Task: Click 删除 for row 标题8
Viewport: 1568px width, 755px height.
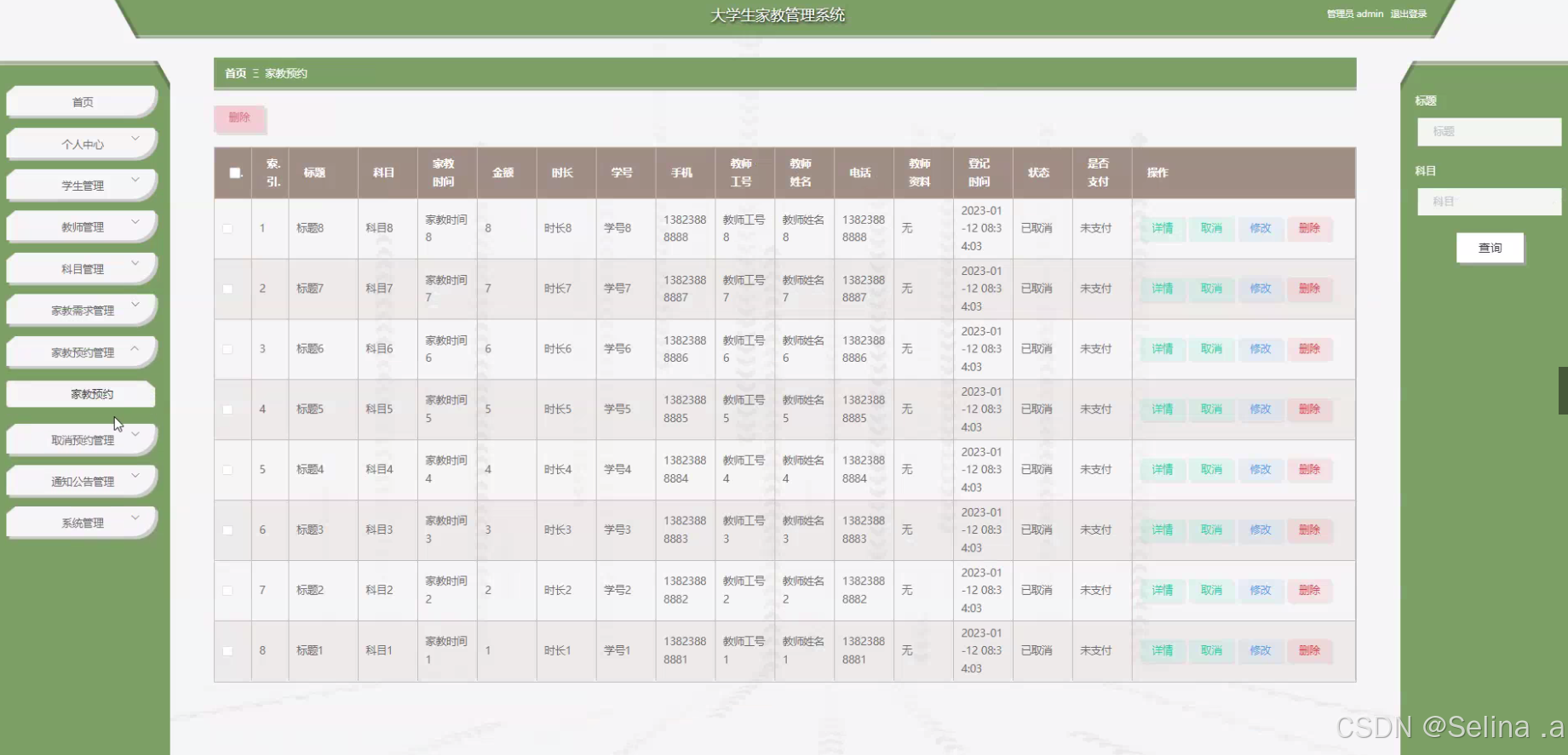Action: pos(1309,228)
